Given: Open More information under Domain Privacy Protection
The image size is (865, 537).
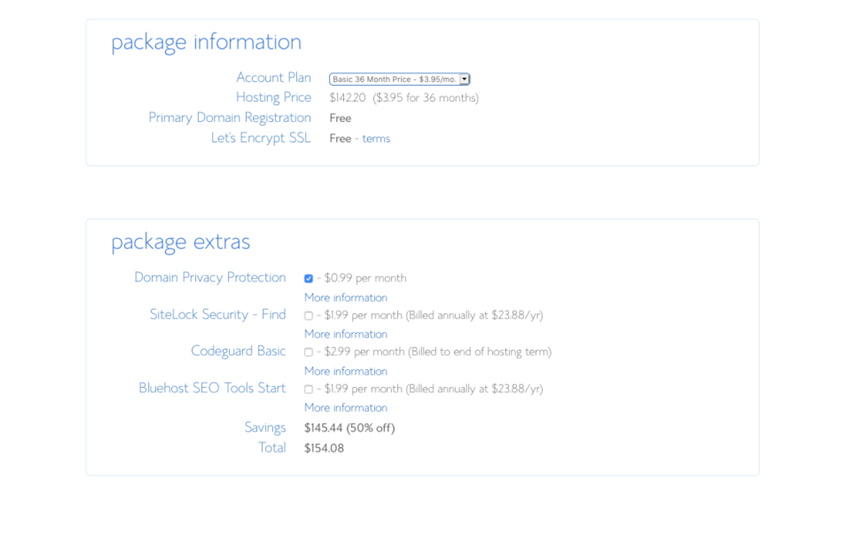Looking at the screenshot, I should (346, 297).
